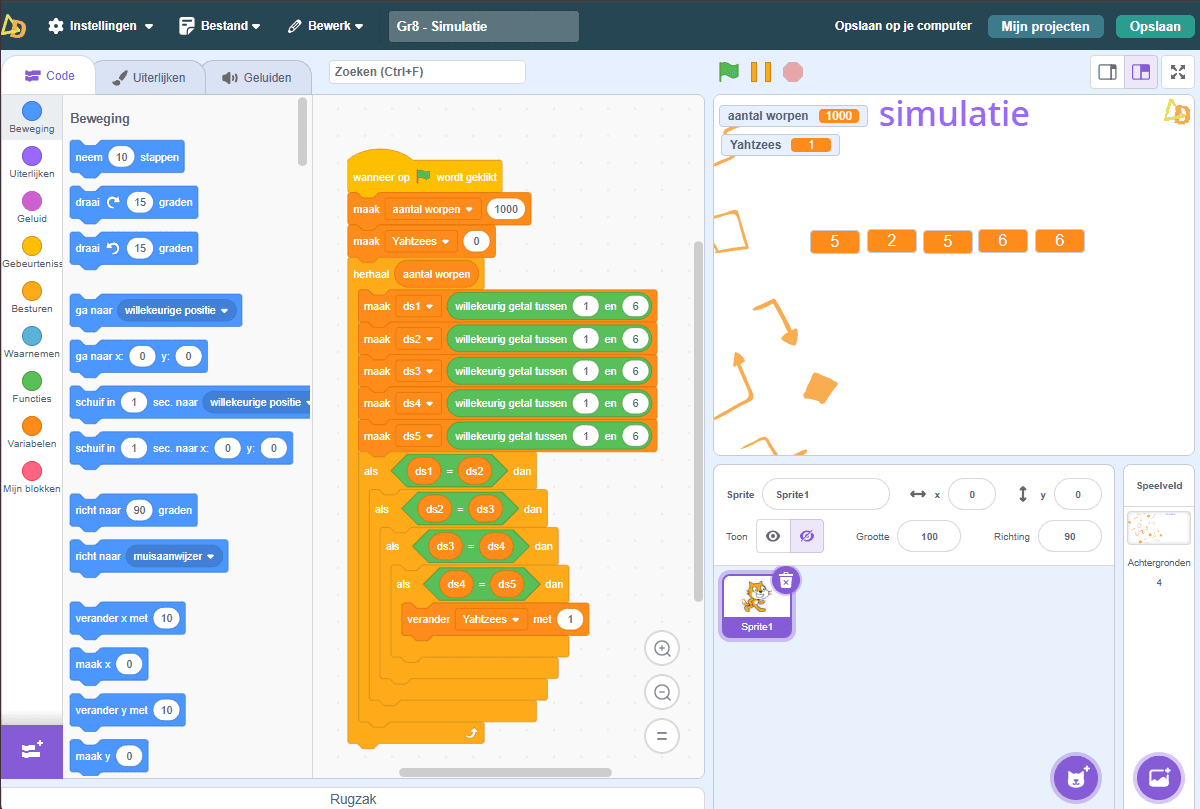
Task: Open the choose backdrop button
Action: [1159, 777]
